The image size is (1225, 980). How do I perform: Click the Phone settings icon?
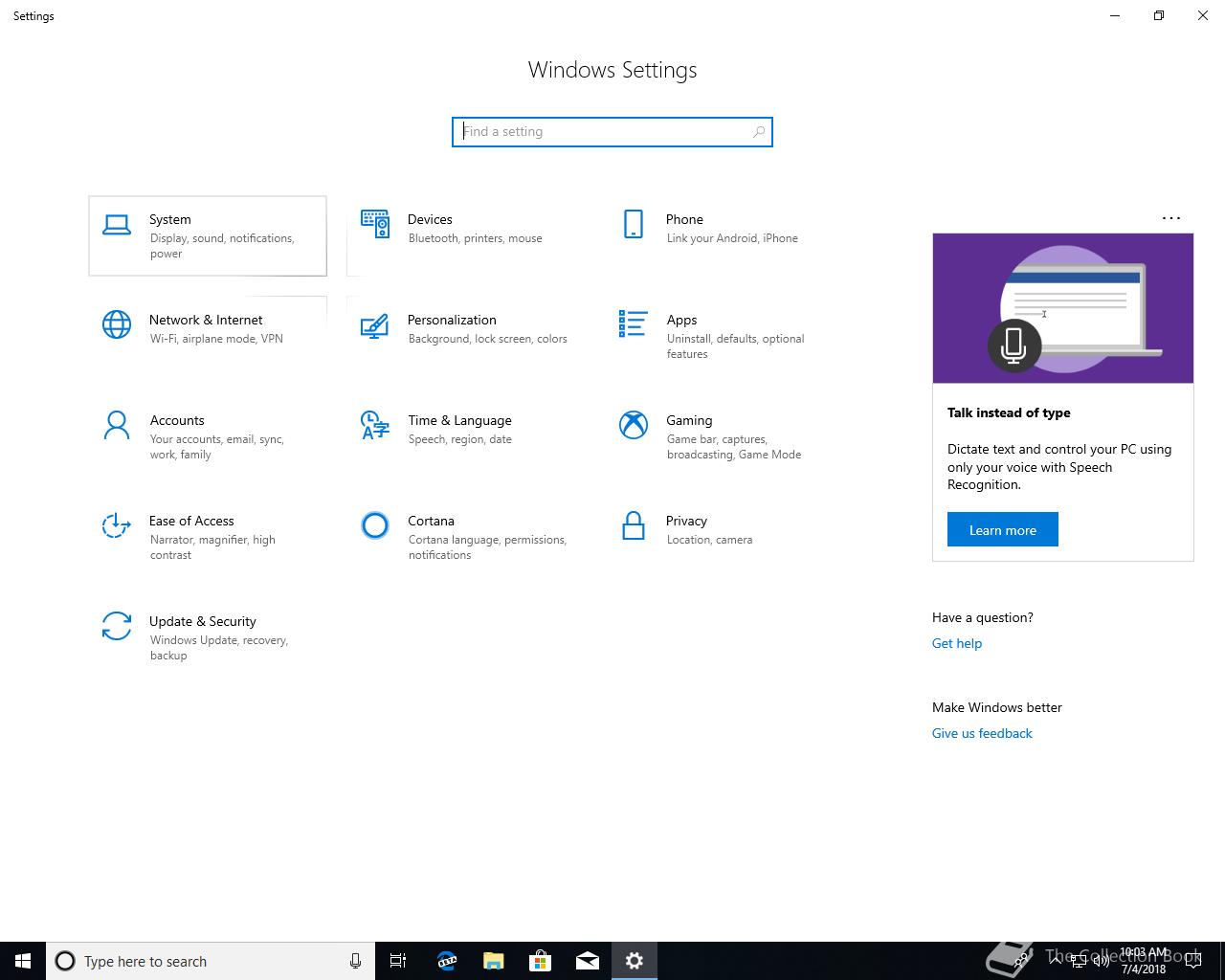633,224
